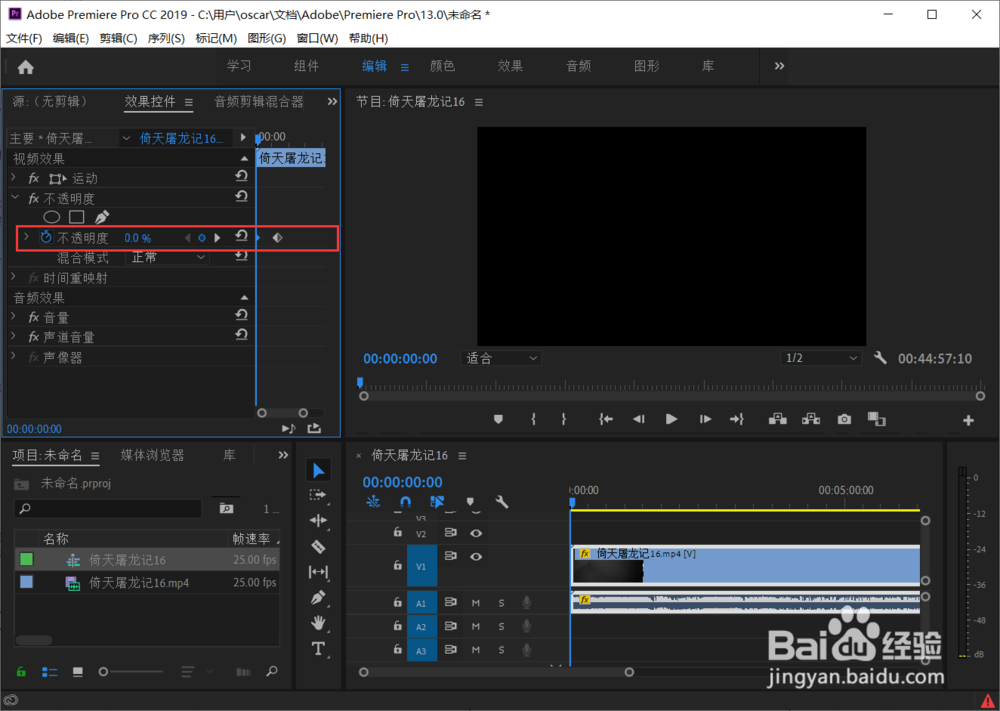
Task: Reset the 音量 audio effect
Action: 241,315
